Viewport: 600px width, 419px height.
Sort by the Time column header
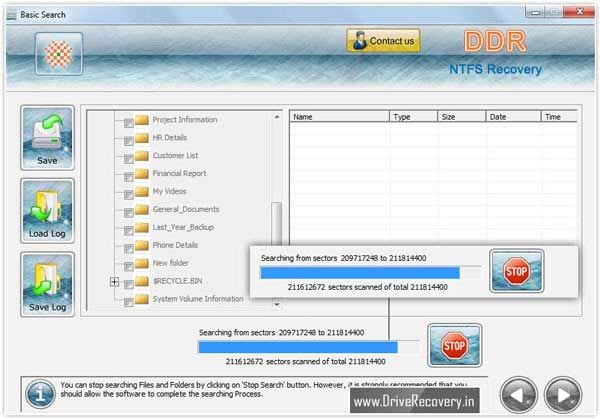pyautogui.click(x=559, y=117)
